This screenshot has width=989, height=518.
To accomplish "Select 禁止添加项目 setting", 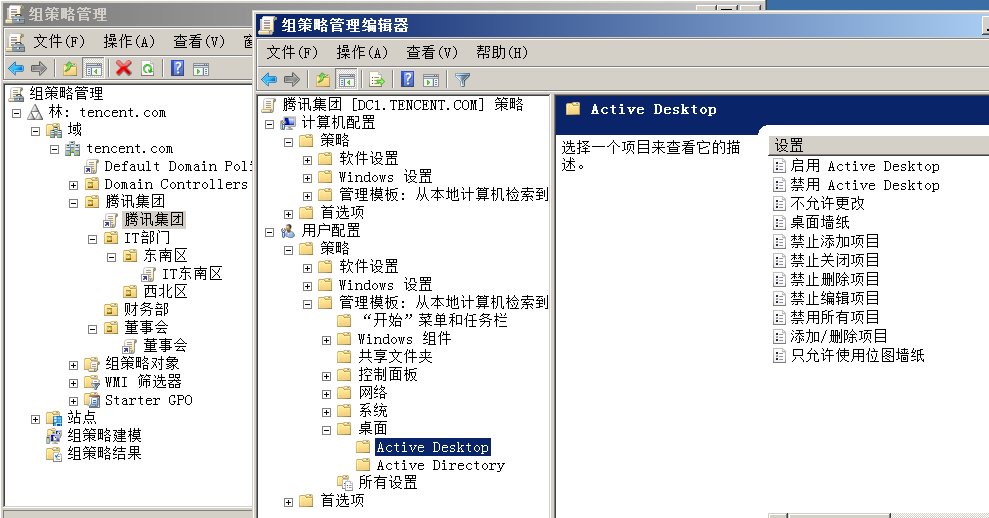I will [834, 242].
